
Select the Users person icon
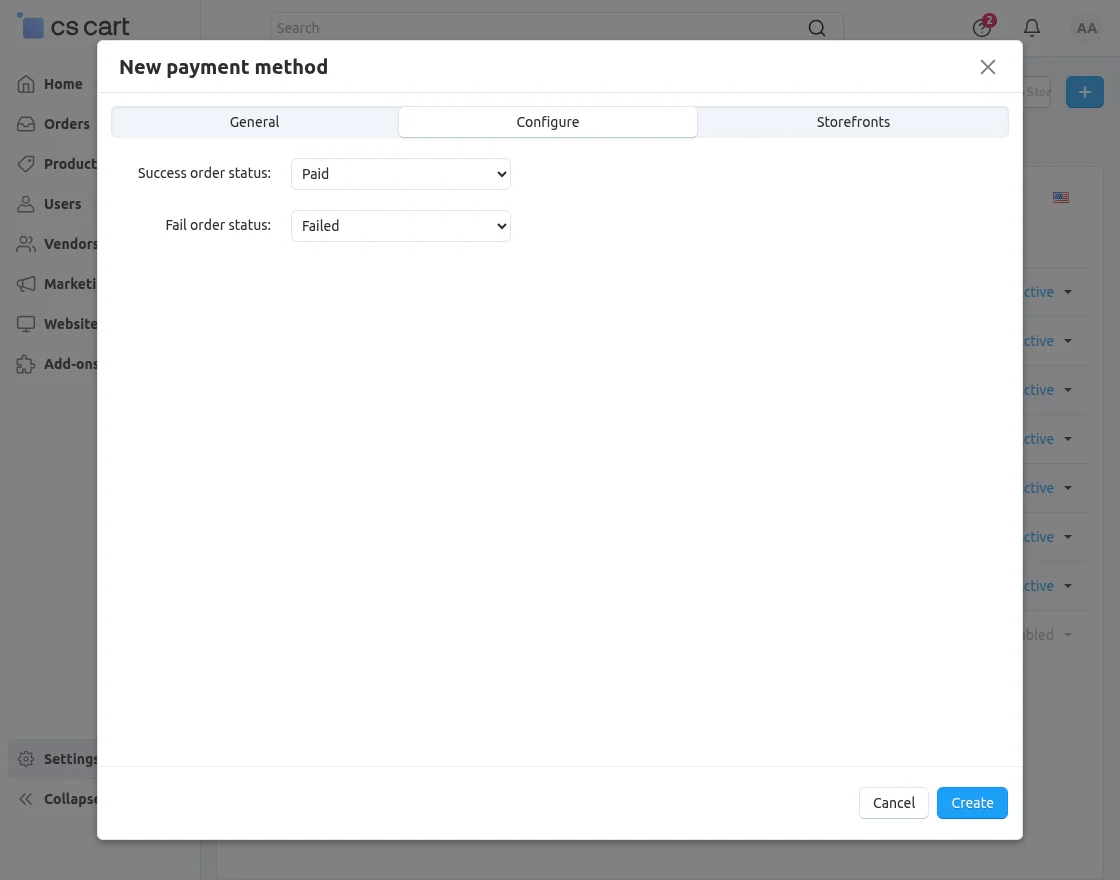[26, 204]
